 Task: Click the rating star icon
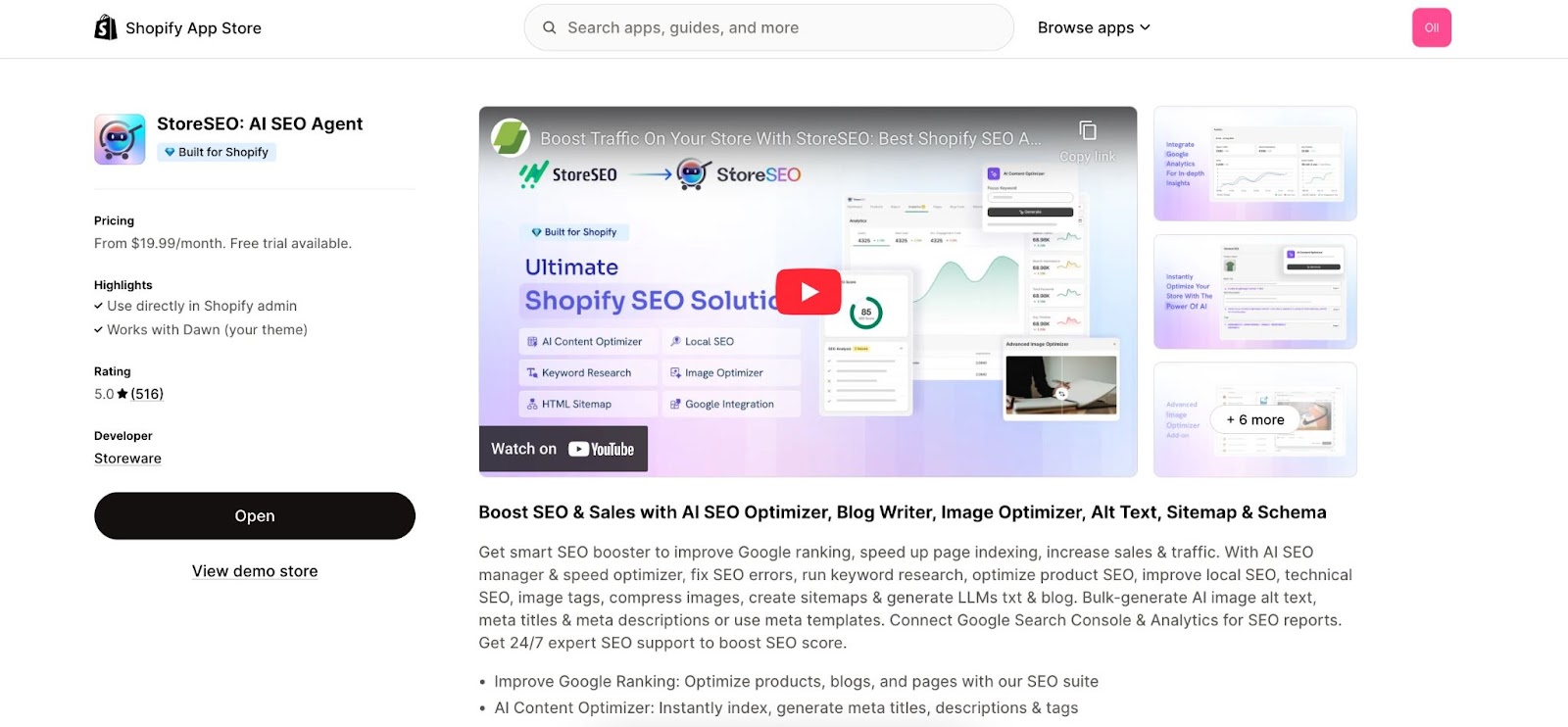[x=122, y=394]
